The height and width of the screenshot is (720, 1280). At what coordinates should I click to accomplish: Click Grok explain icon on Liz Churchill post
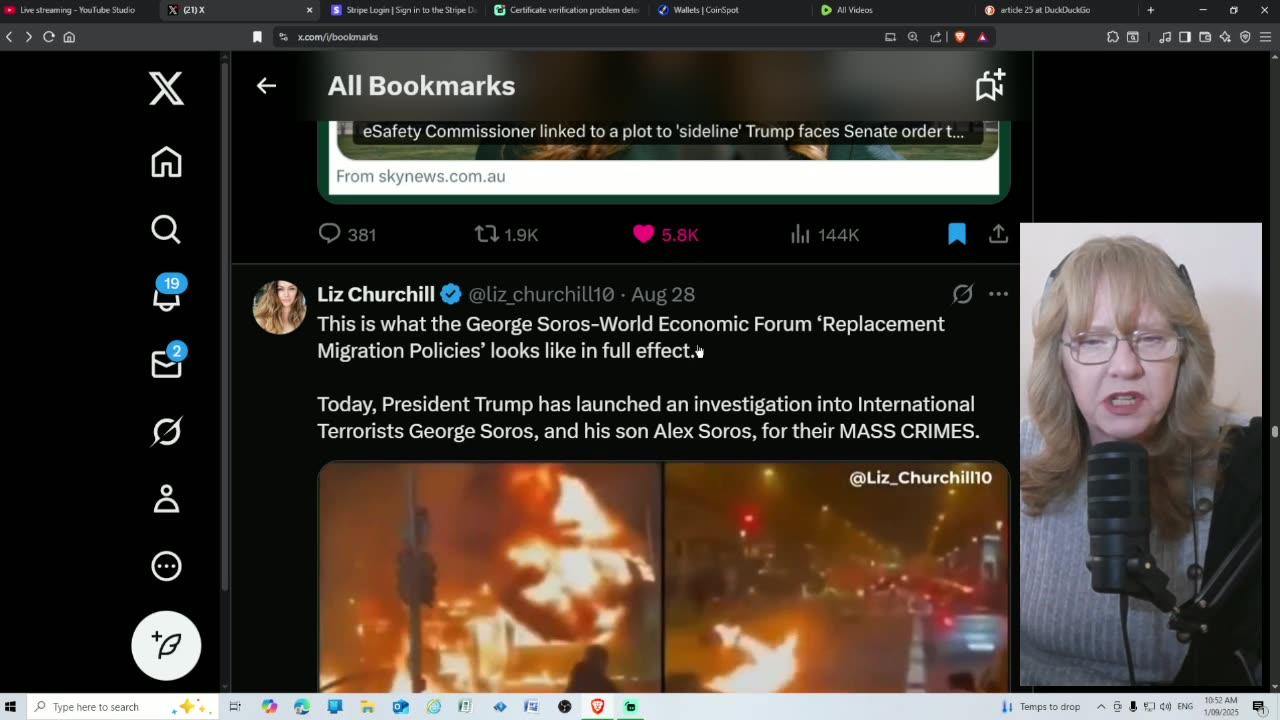point(962,294)
